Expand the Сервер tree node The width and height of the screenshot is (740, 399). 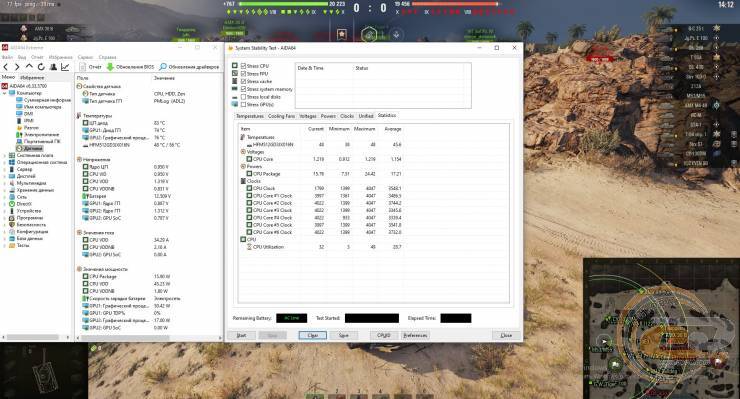click(5, 169)
